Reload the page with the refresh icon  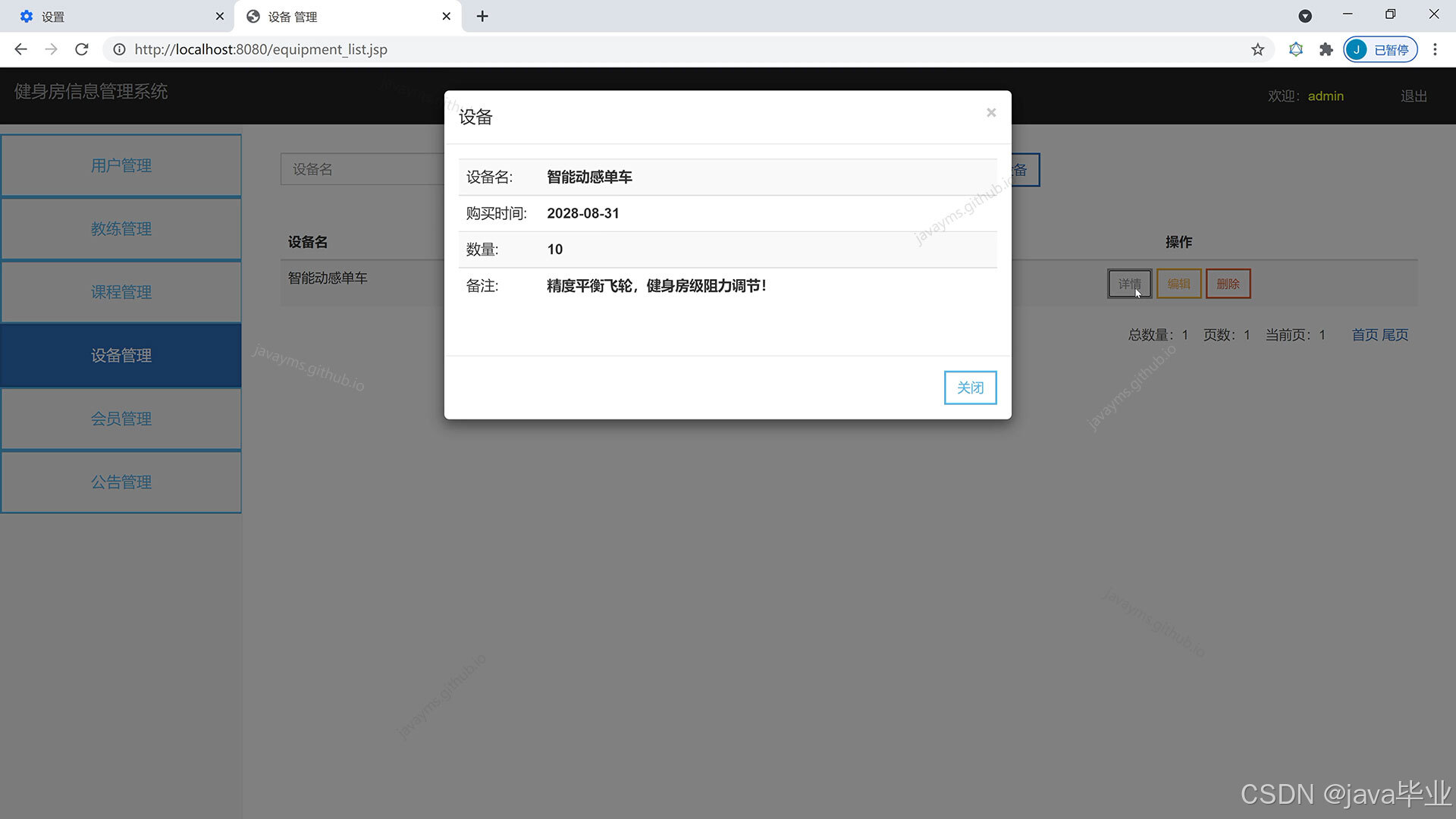(x=82, y=49)
